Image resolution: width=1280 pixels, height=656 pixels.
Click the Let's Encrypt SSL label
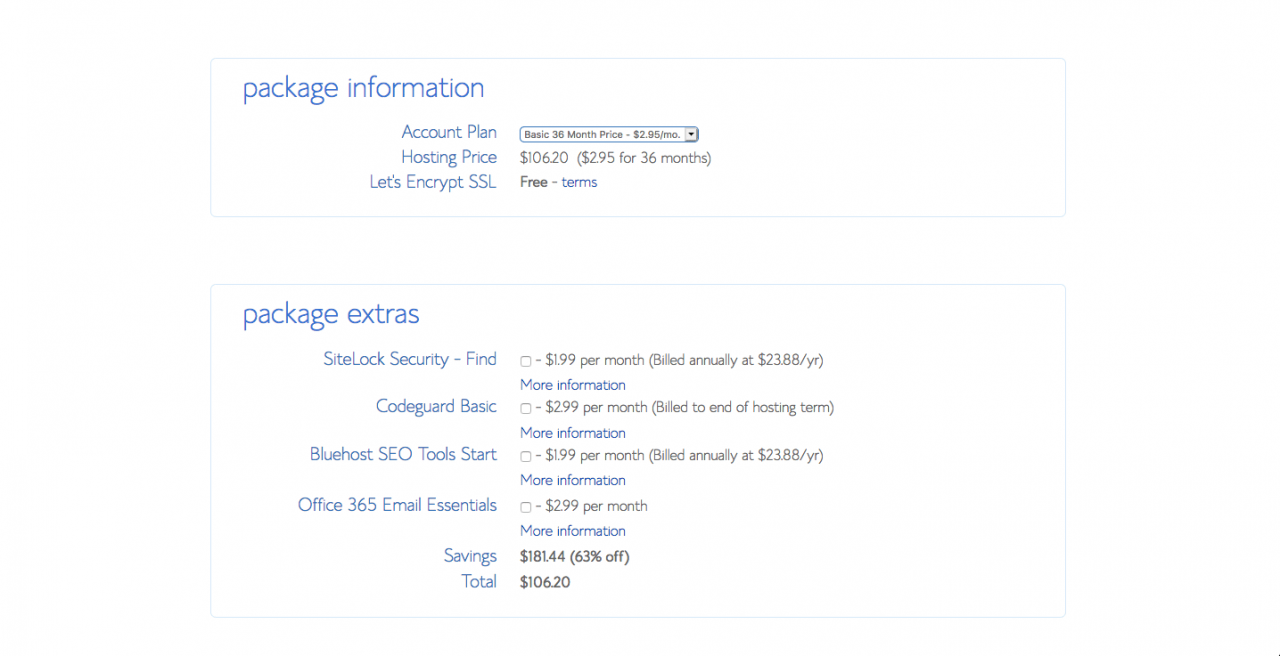tap(432, 182)
